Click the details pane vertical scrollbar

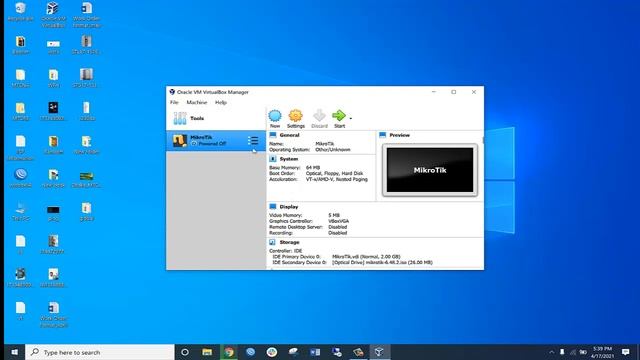483,140
